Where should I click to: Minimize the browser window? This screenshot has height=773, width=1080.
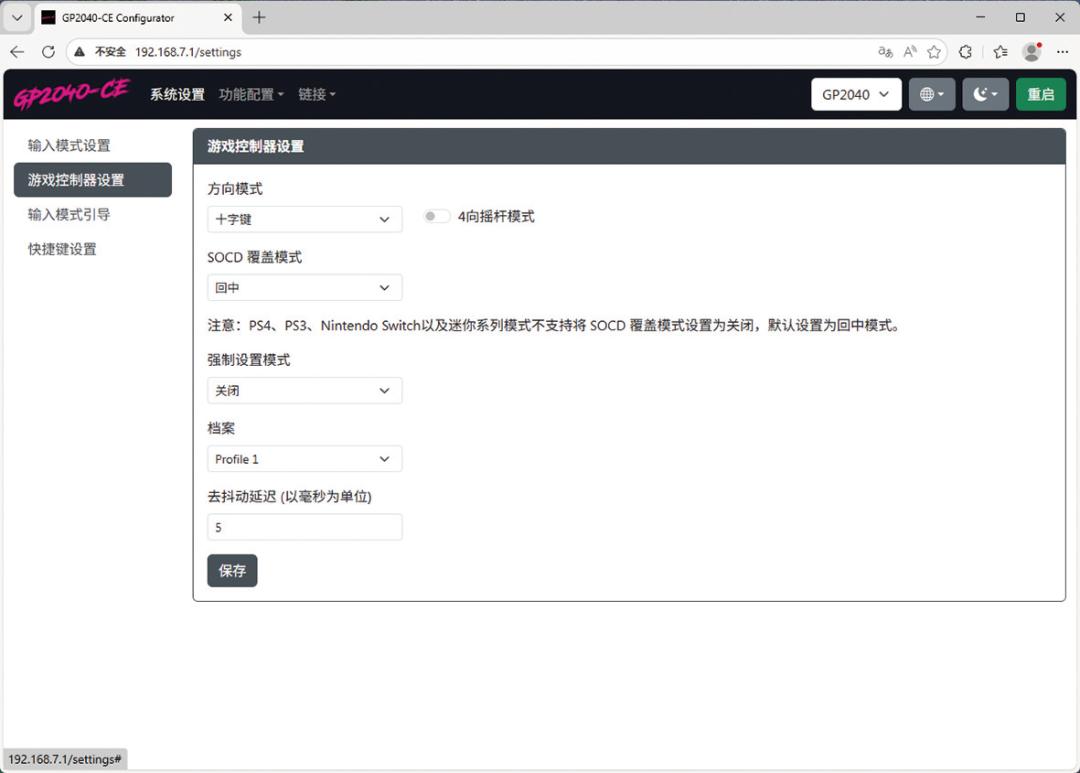click(x=980, y=18)
